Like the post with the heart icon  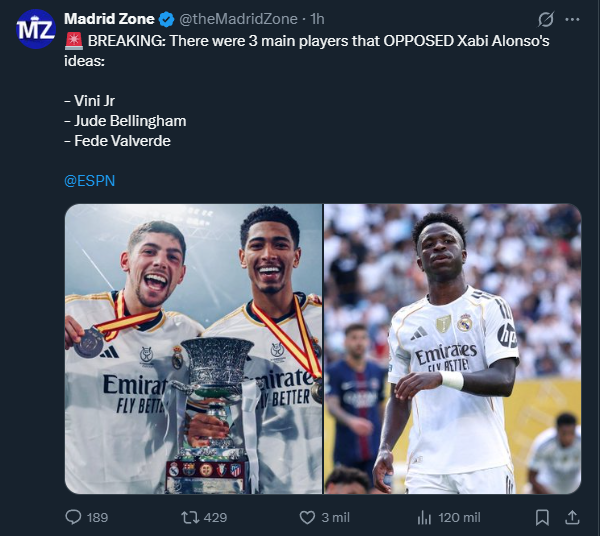tap(307, 517)
